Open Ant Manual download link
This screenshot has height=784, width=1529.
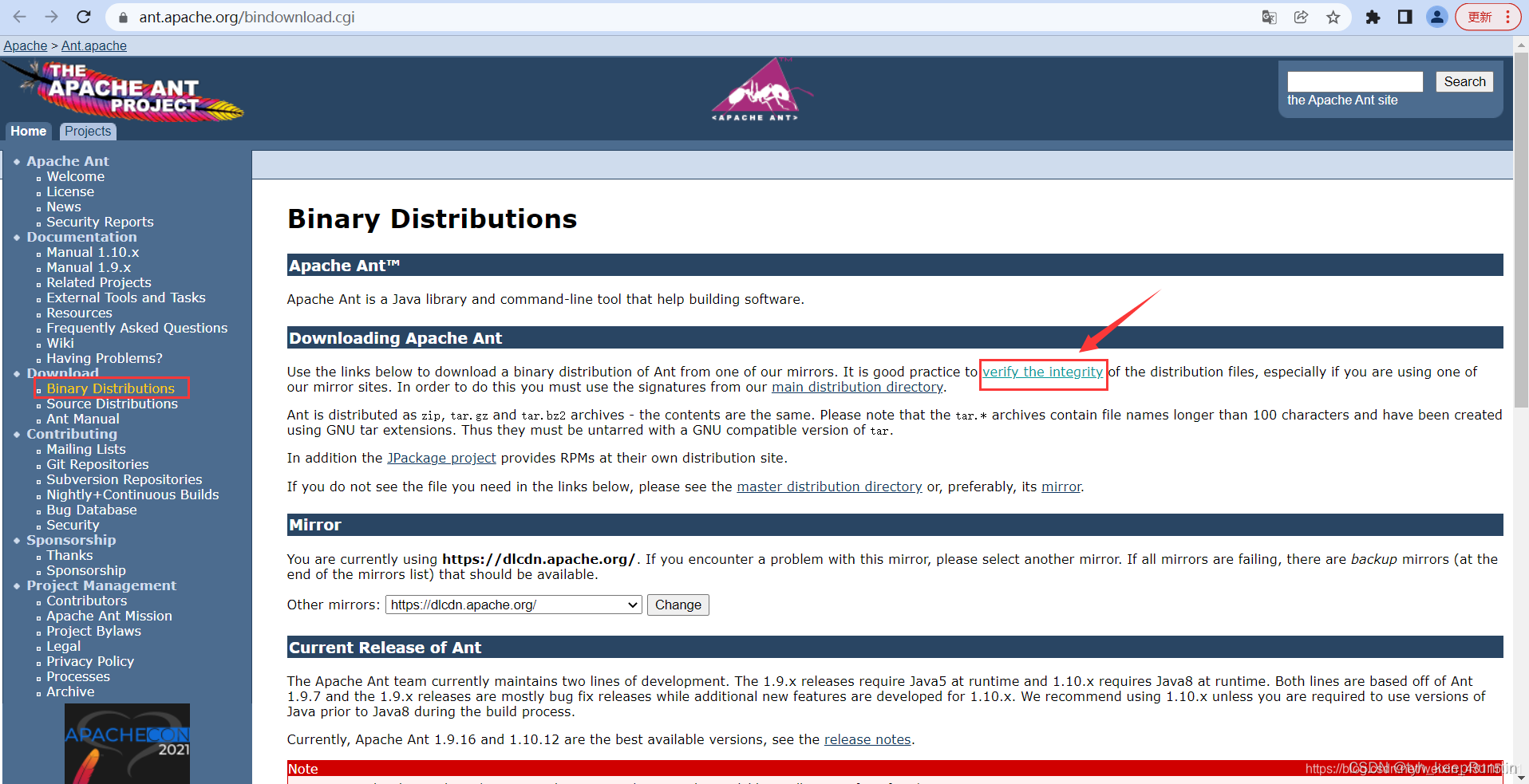pos(83,419)
